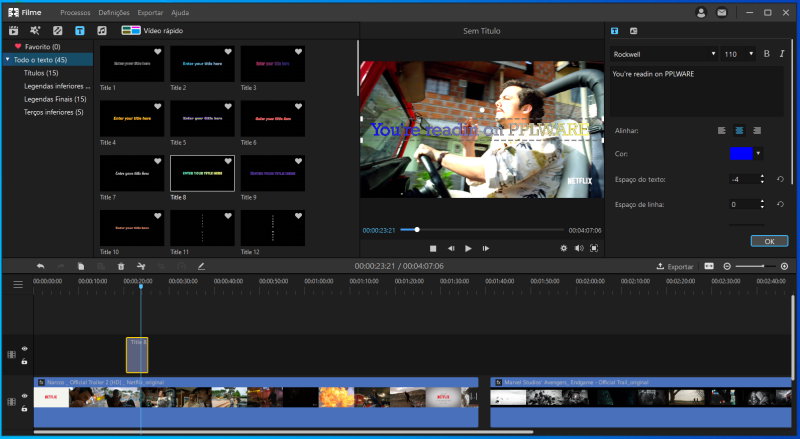This screenshot has width=800, height=439.
Task: Click the undo arrow in timeline toolbar
Action: click(40, 266)
